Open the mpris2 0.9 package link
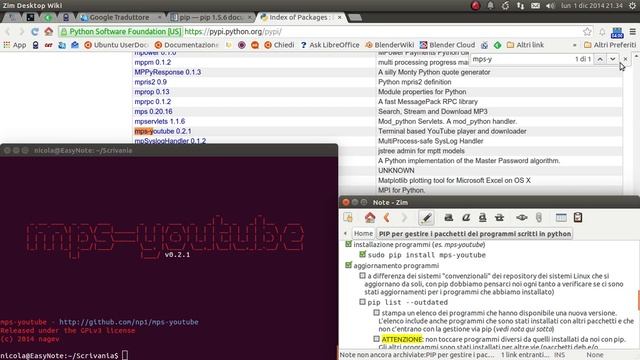The height and width of the screenshot is (360, 640). [151, 82]
